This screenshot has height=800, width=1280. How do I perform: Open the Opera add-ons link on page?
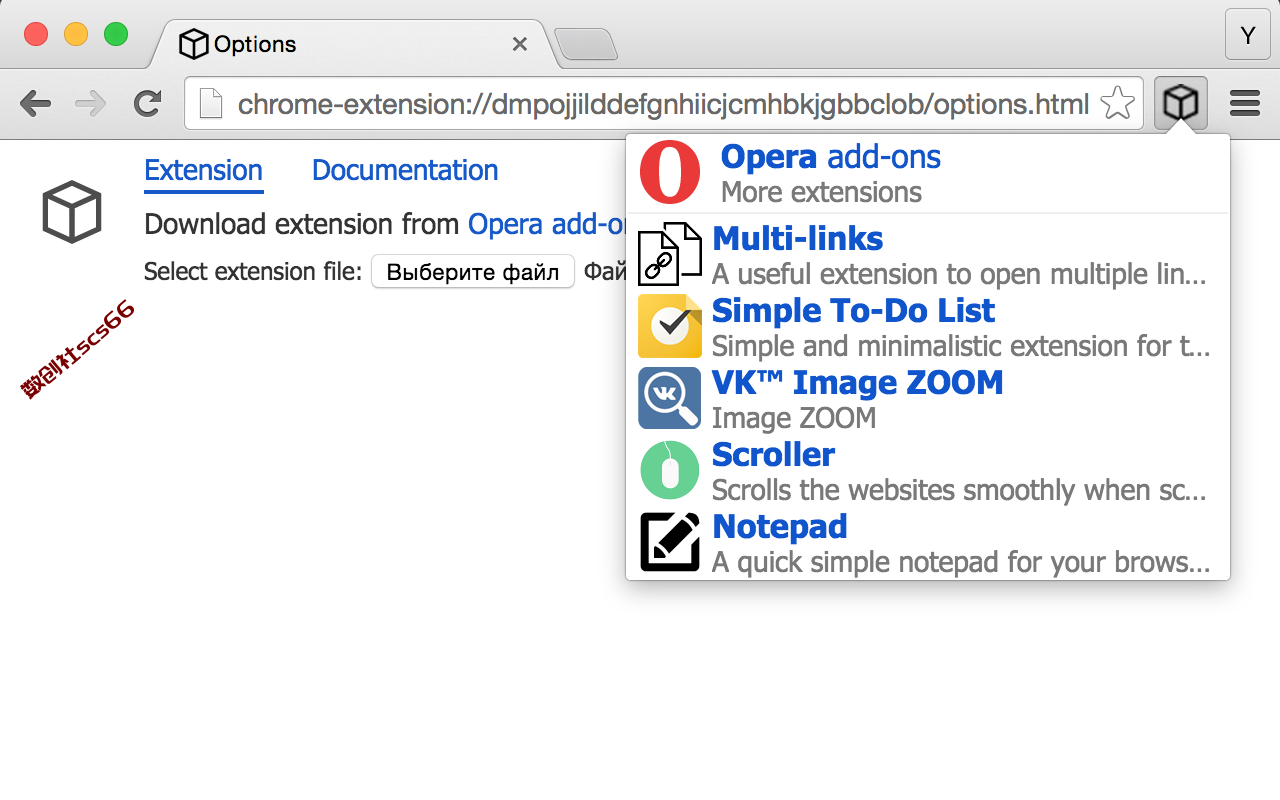[x=546, y=224]
